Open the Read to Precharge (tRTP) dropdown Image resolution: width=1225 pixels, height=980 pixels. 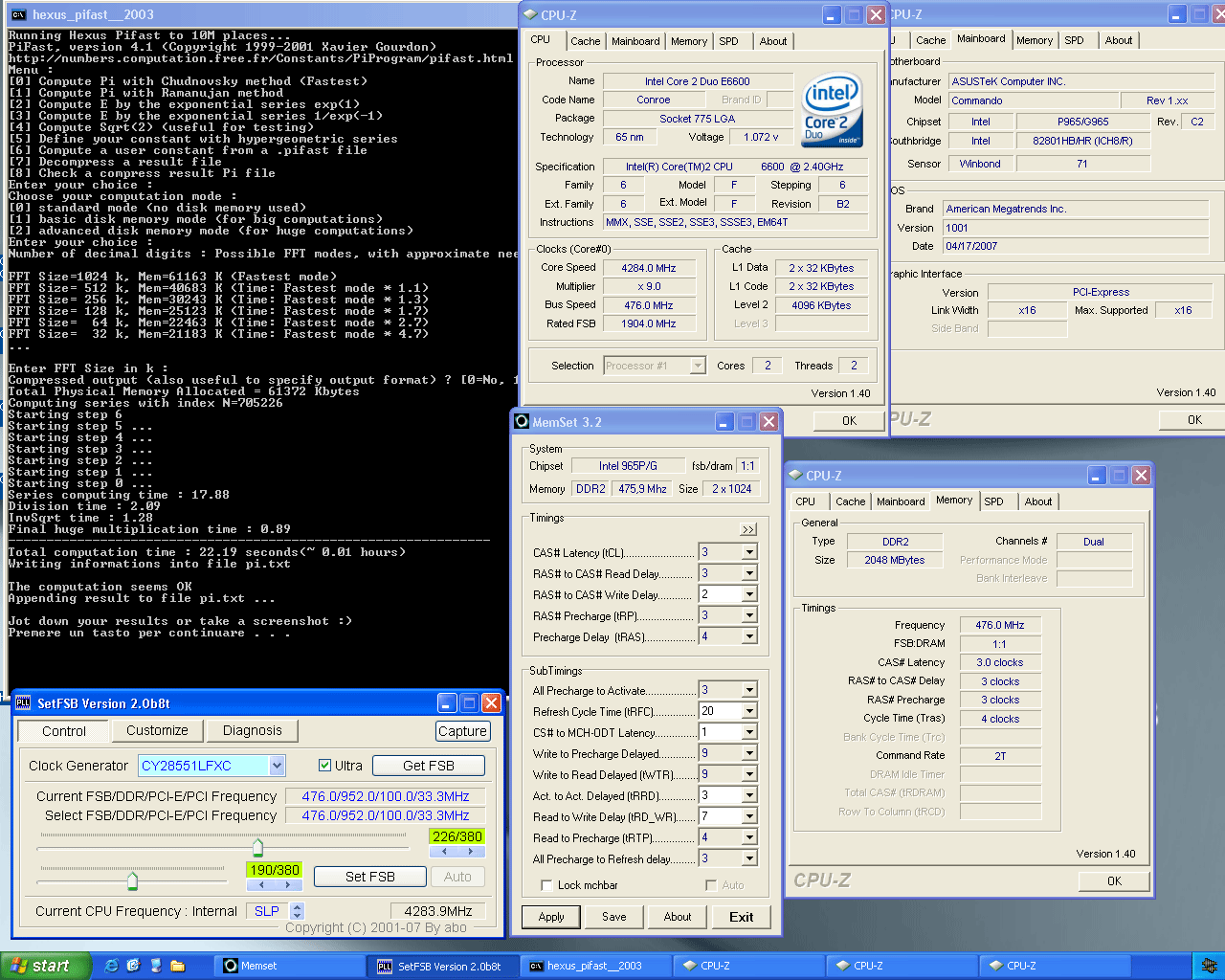coord(749,837)
